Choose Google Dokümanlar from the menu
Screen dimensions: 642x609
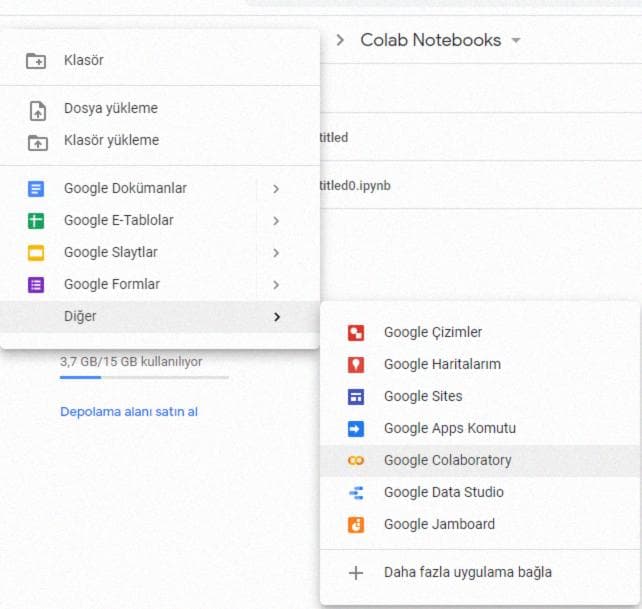160,189
